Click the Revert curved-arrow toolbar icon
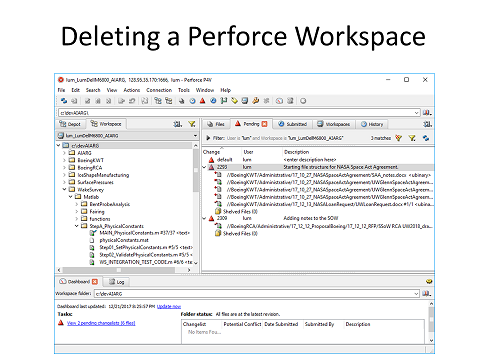 [x=132, y=101]
